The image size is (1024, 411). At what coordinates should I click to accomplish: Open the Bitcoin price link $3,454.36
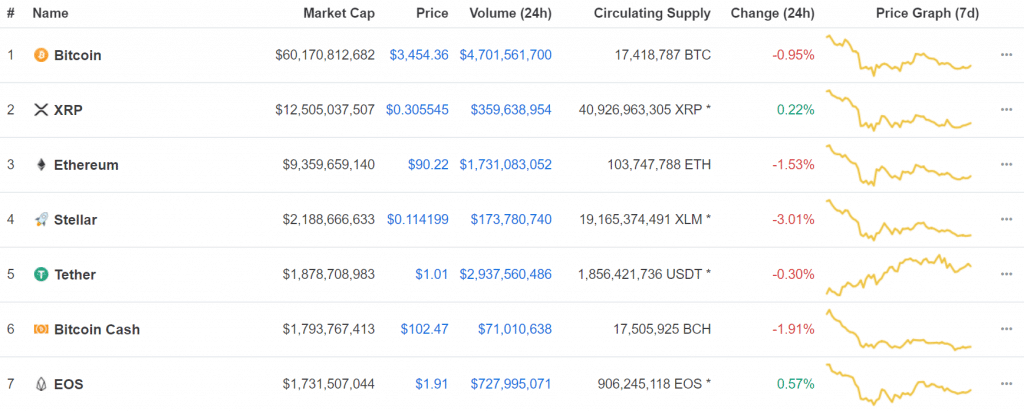pos(419,55)
